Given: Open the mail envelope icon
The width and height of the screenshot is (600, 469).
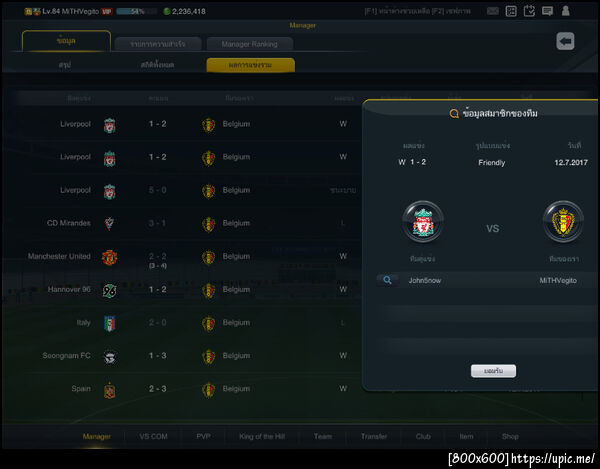Looking at the screenshot, I should click(493, 11).
